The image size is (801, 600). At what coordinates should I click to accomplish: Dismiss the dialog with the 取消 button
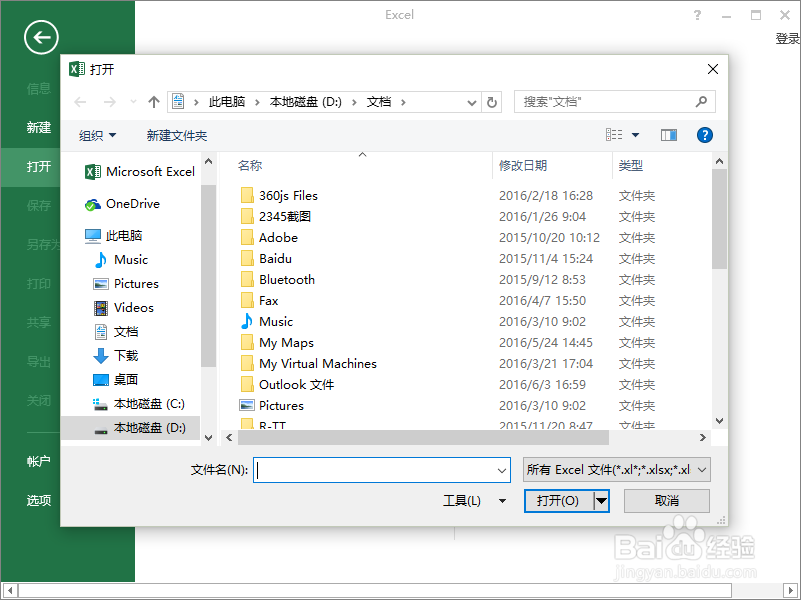coord(666,500)
